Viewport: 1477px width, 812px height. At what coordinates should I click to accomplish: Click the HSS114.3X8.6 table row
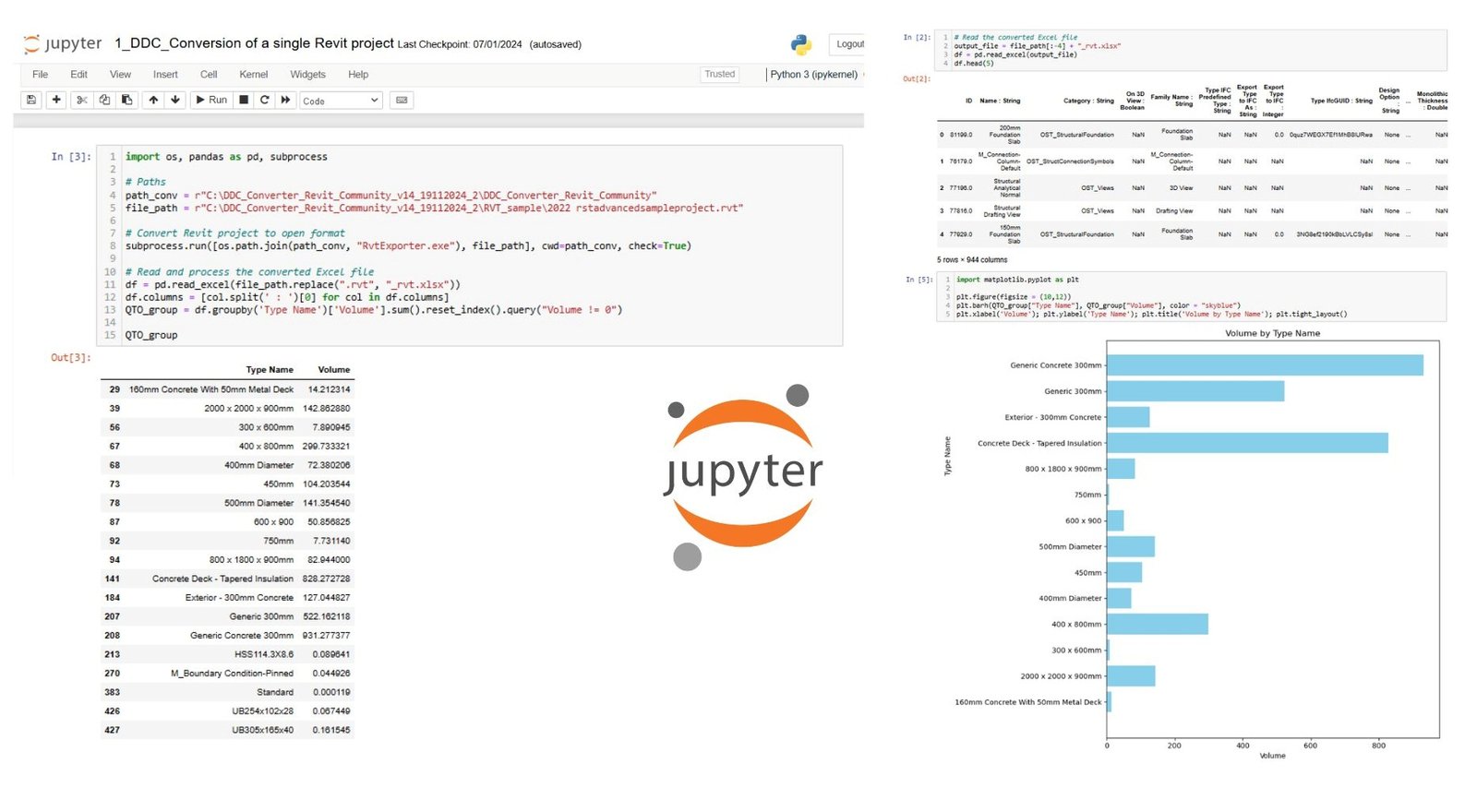click(x=226, y=654)
